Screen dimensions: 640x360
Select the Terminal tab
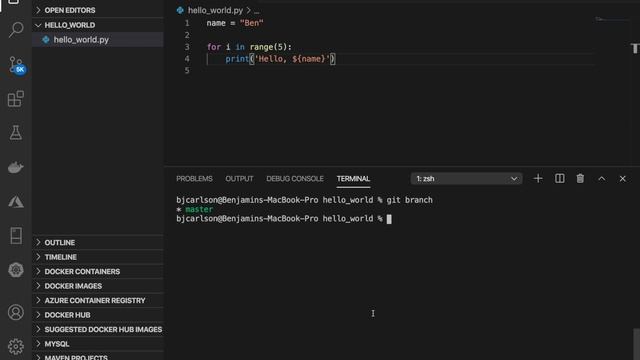(353, 179)
